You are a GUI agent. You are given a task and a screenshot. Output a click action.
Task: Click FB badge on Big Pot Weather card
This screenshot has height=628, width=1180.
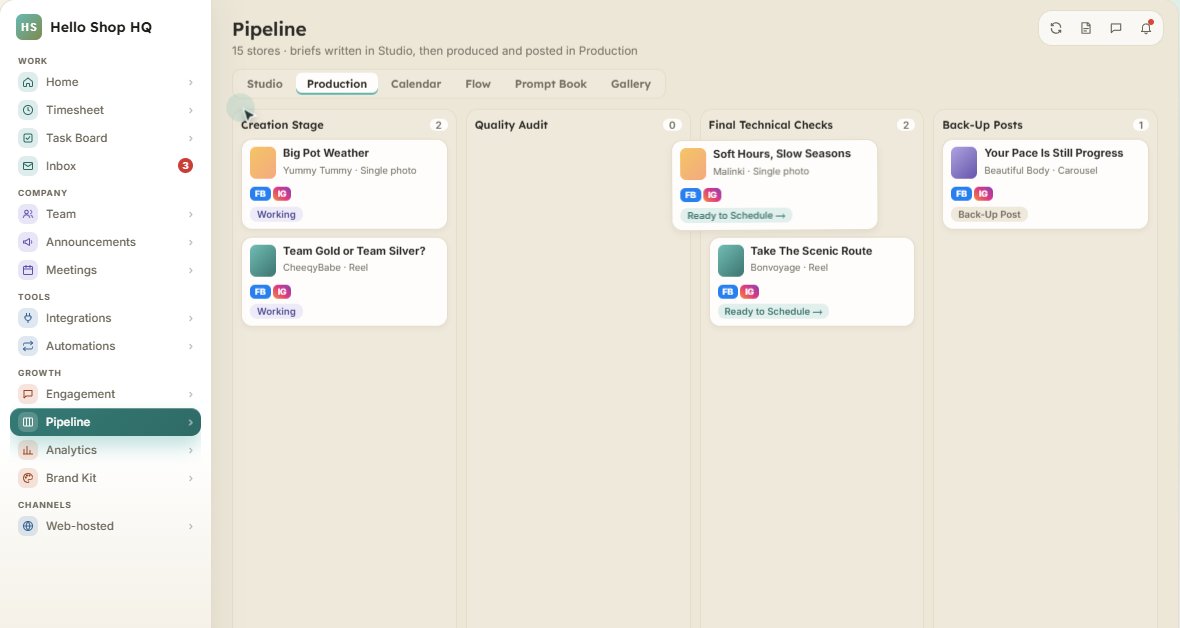(260, 194)
